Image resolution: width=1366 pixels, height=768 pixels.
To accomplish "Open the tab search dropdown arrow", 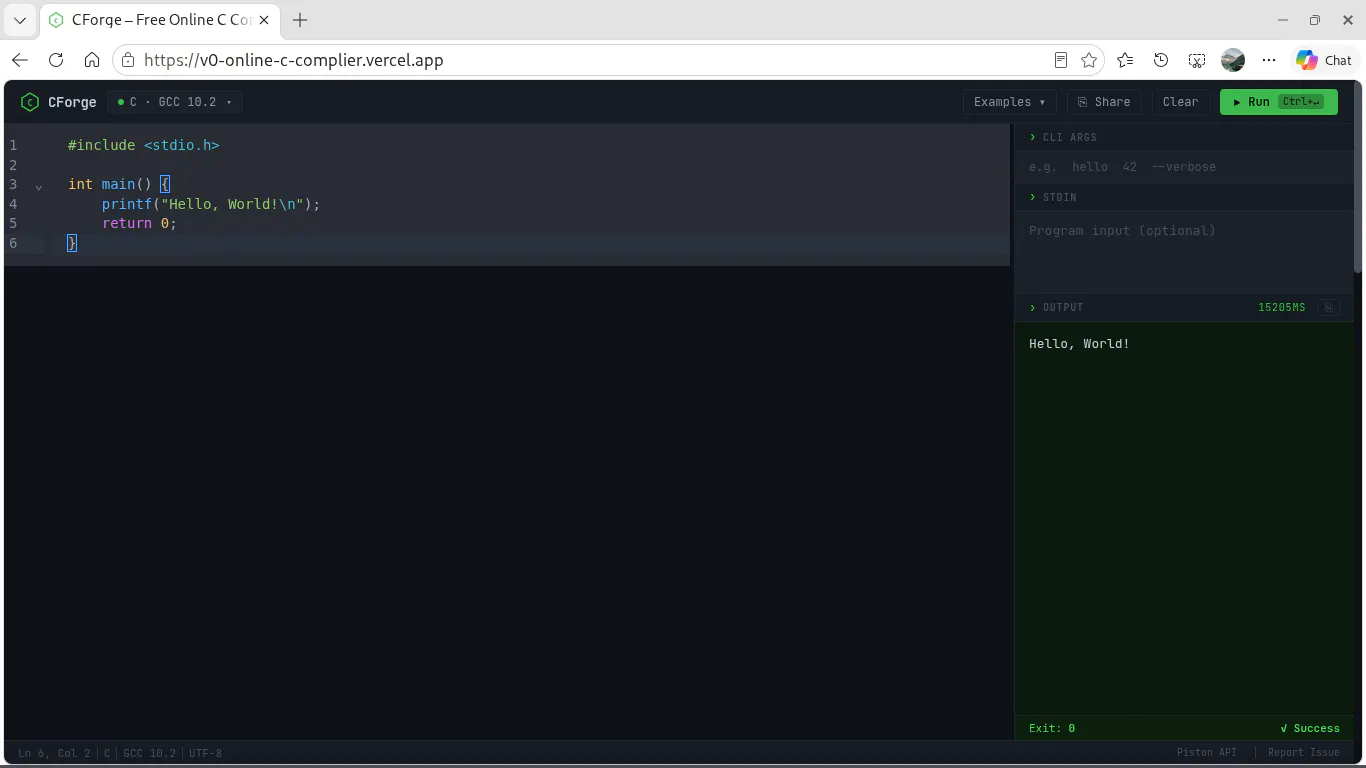I will pyautogui.click(x=20, y=20).
